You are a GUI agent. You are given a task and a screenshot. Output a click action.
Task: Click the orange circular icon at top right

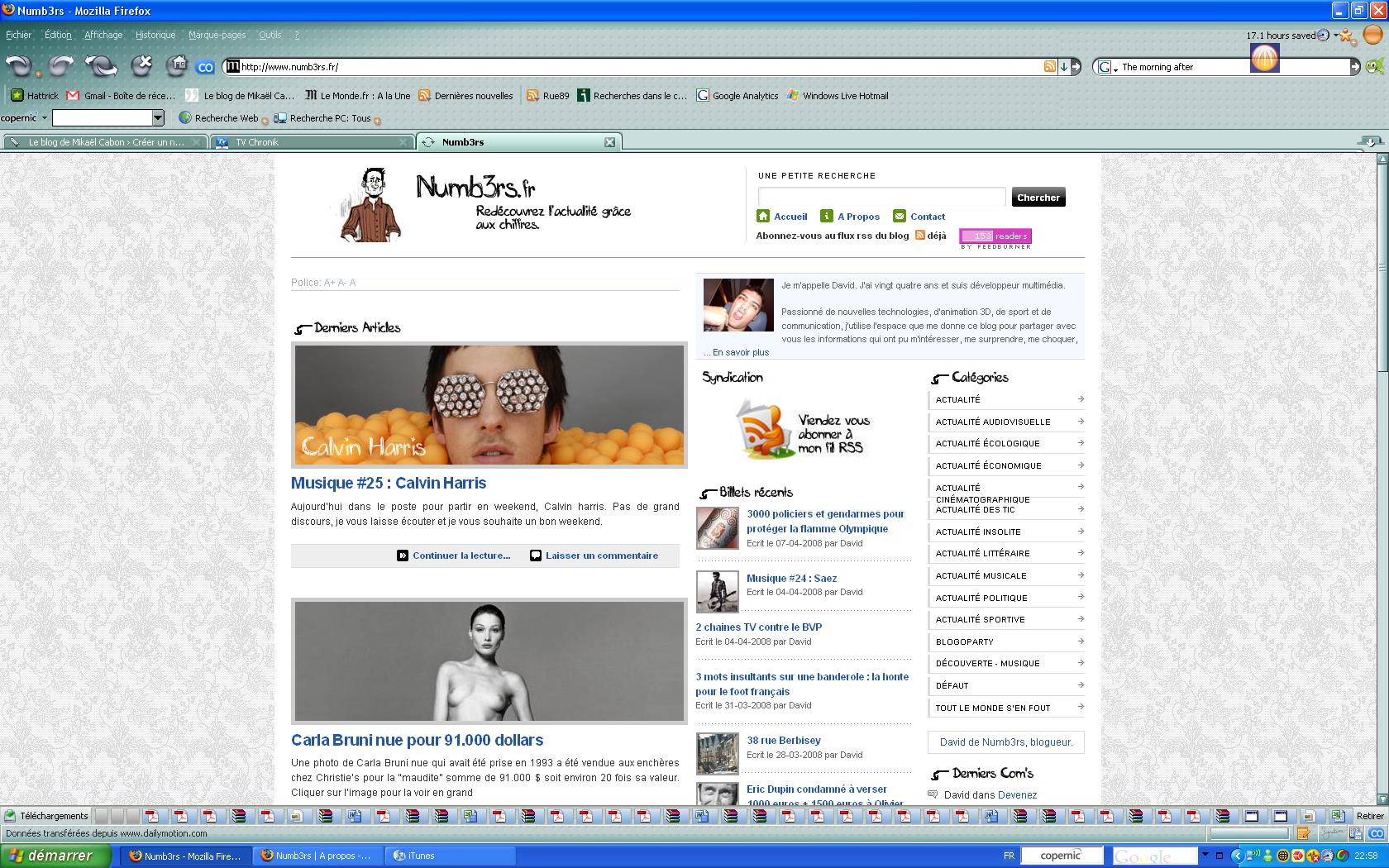tap(1372, 36)
